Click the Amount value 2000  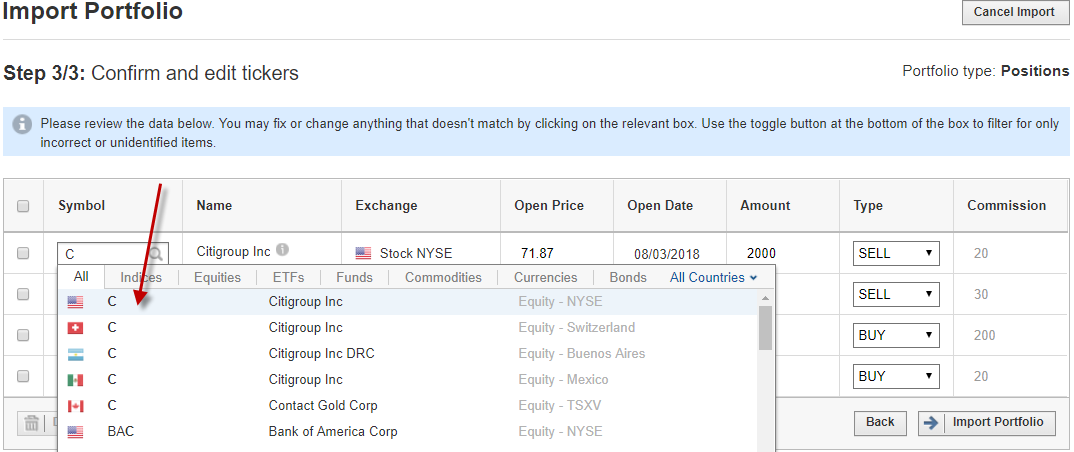pyautogui.click(x=762, y=253)
